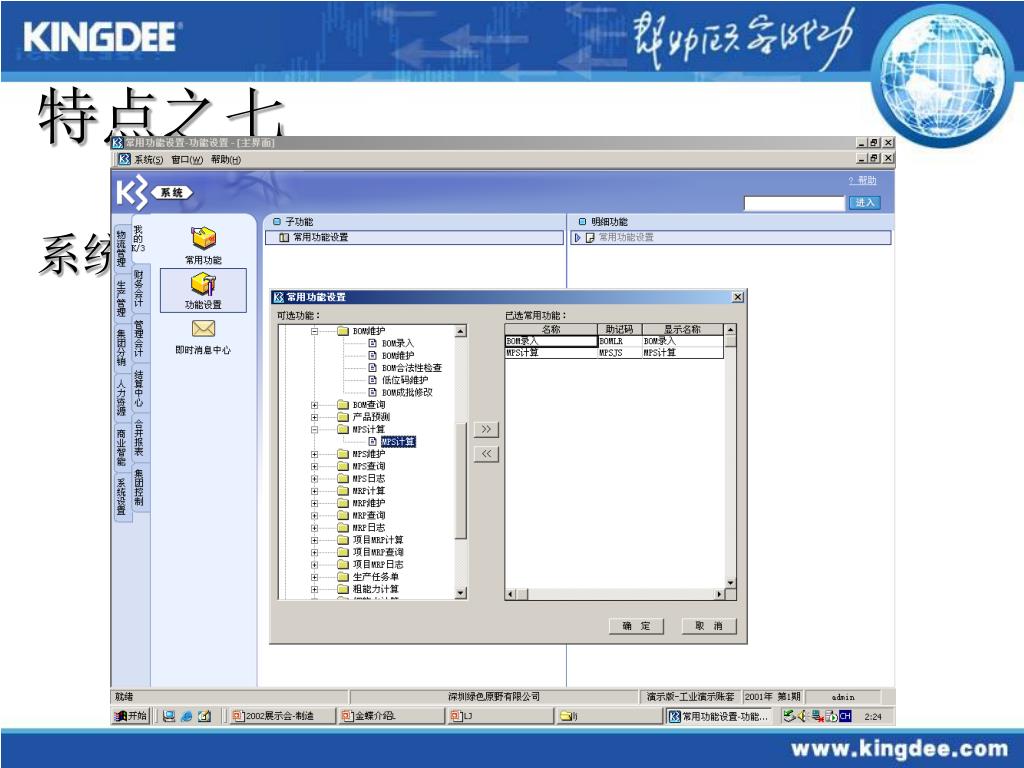Close the 常用功能设置 dialog
Image resolution: width=1024 pixels, height=768 pixels.
738,297
